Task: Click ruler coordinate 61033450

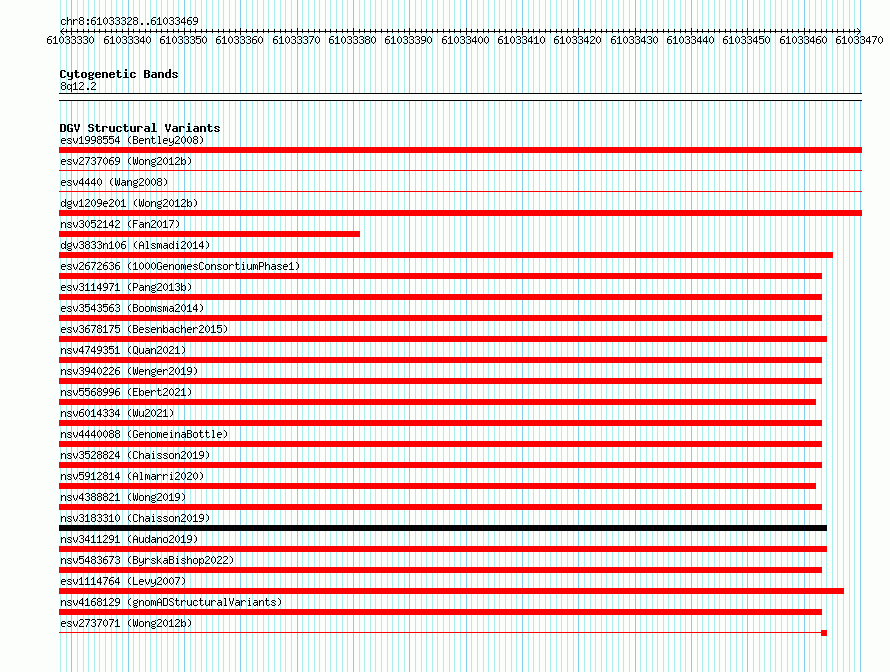Action: coord(747,40)
